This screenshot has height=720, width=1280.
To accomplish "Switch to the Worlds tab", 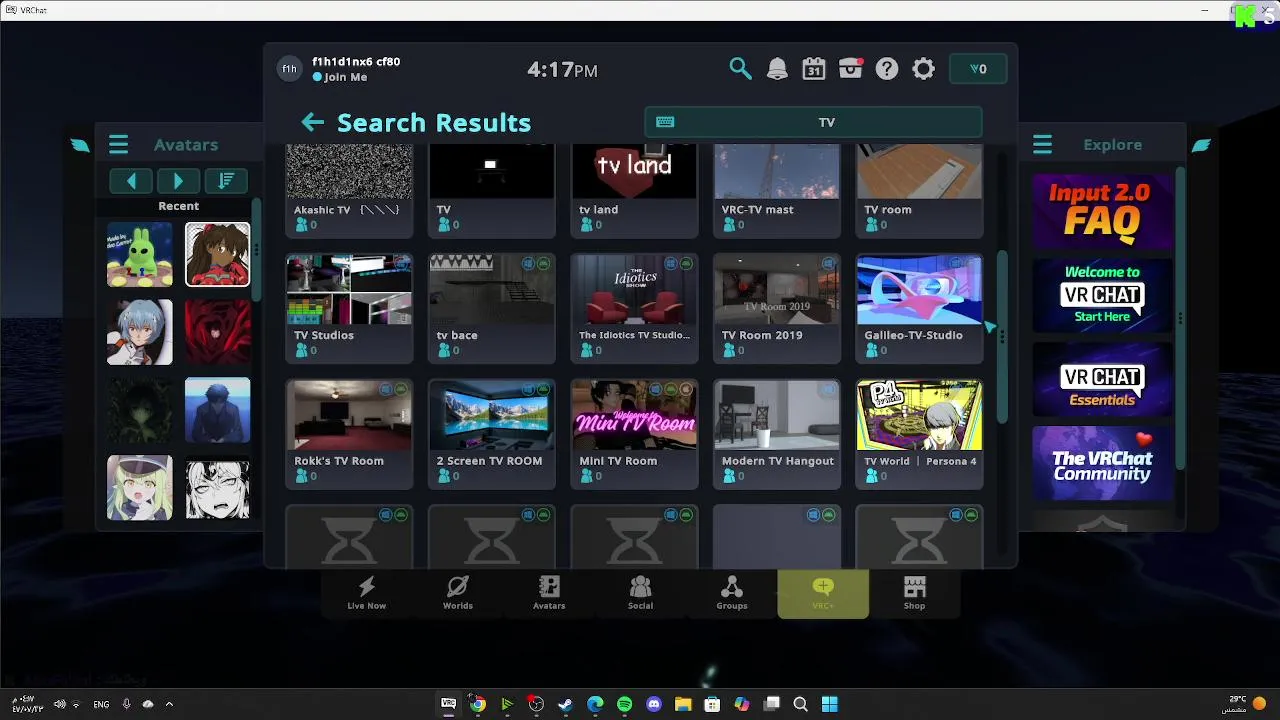I will [x=458, y=593].
